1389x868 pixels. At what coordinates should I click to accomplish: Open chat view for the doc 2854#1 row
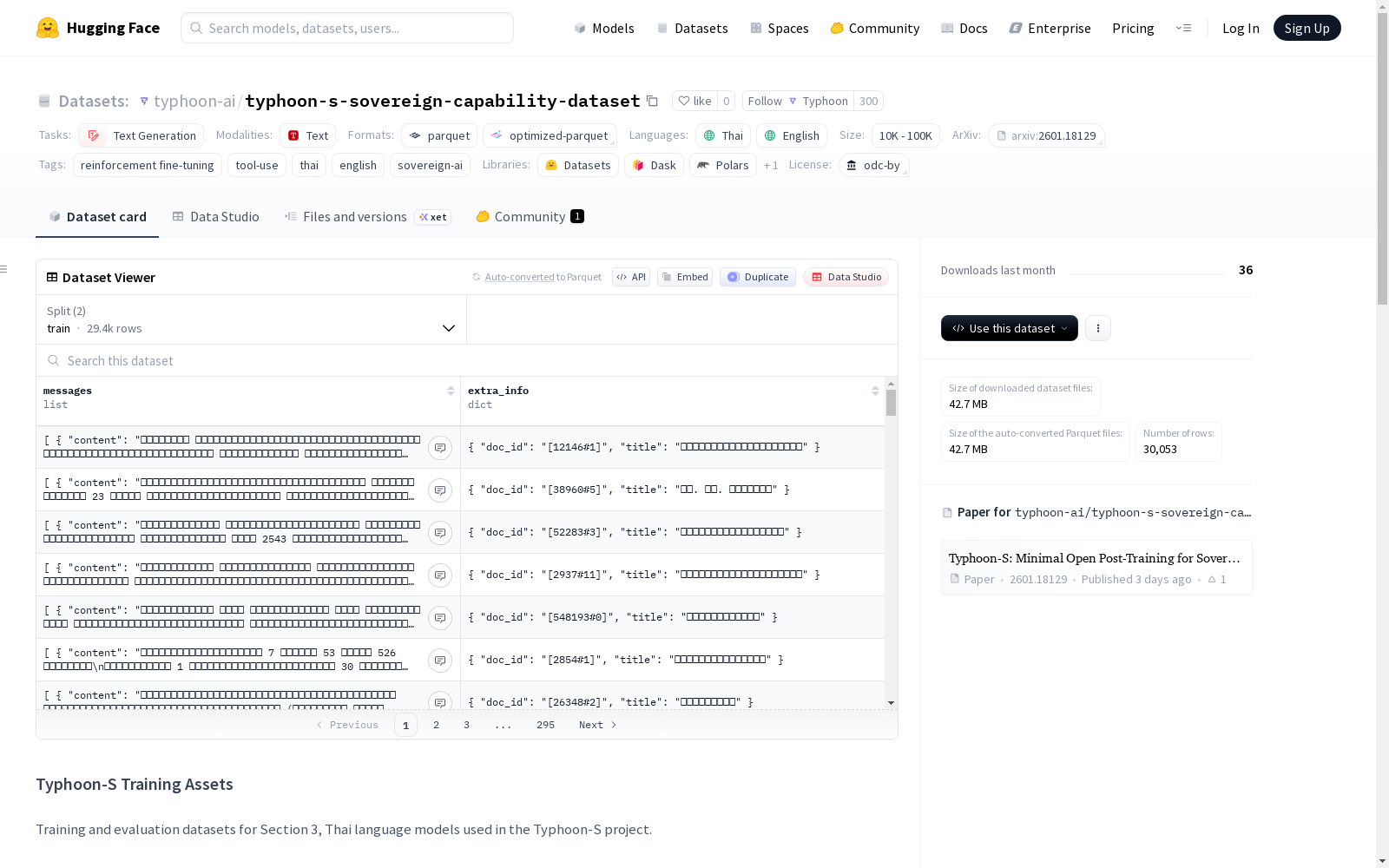tap(440, 661)
